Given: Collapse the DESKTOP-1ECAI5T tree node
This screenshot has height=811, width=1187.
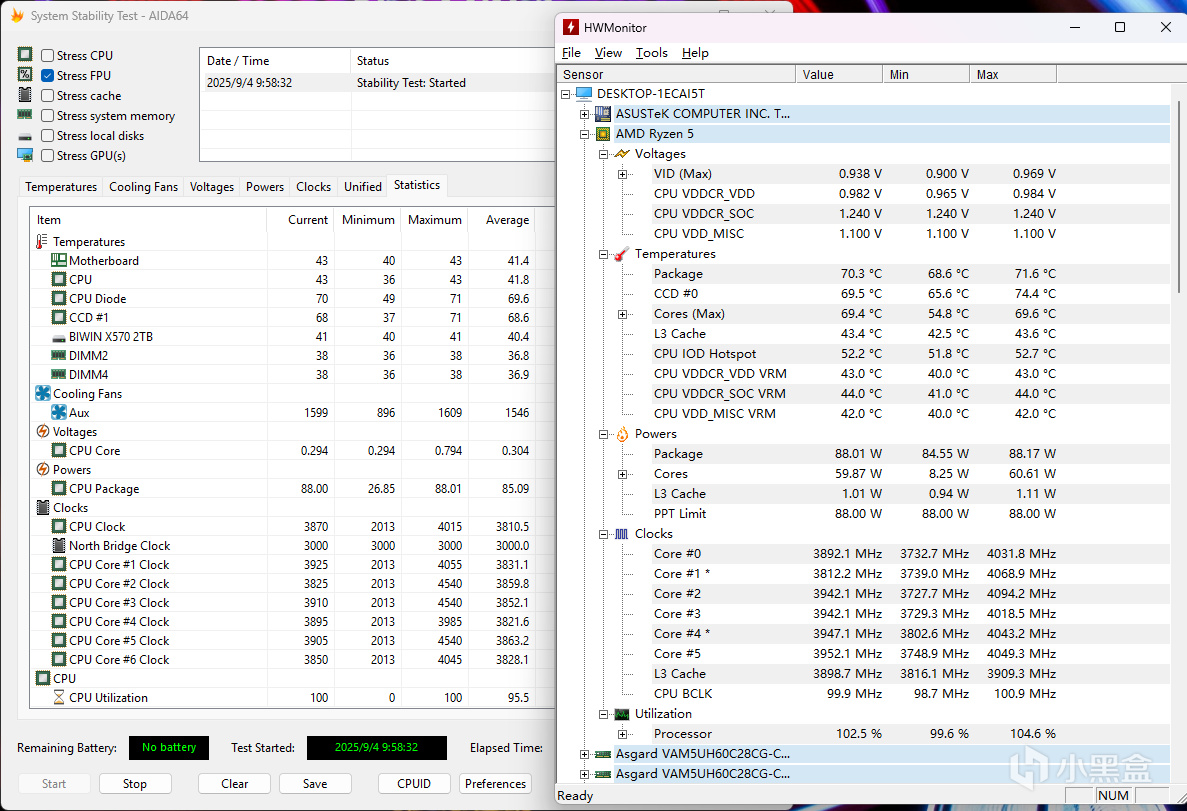Looking at the screenshot, I should [x=565, y=94].
